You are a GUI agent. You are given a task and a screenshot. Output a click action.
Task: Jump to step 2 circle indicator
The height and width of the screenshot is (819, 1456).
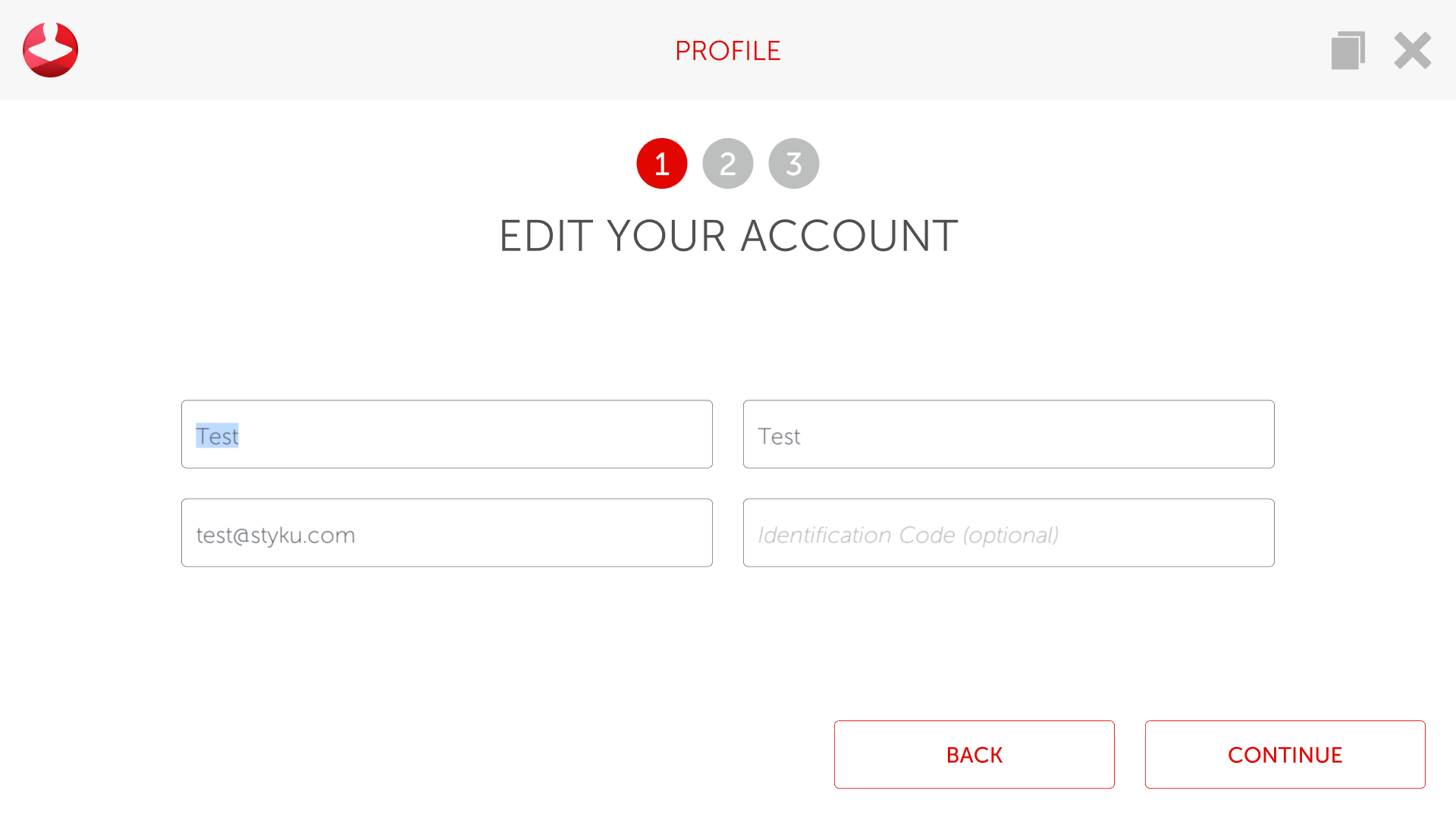tap(727, 163)
